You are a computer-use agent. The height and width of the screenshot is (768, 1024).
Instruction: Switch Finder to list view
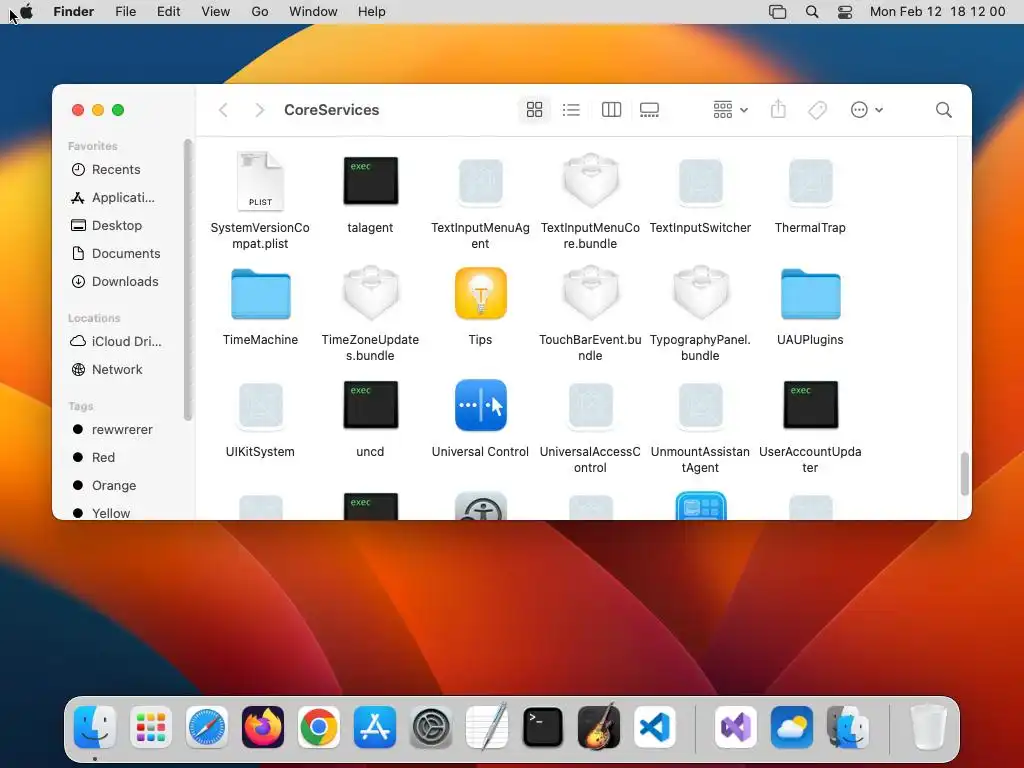point(571,110)
